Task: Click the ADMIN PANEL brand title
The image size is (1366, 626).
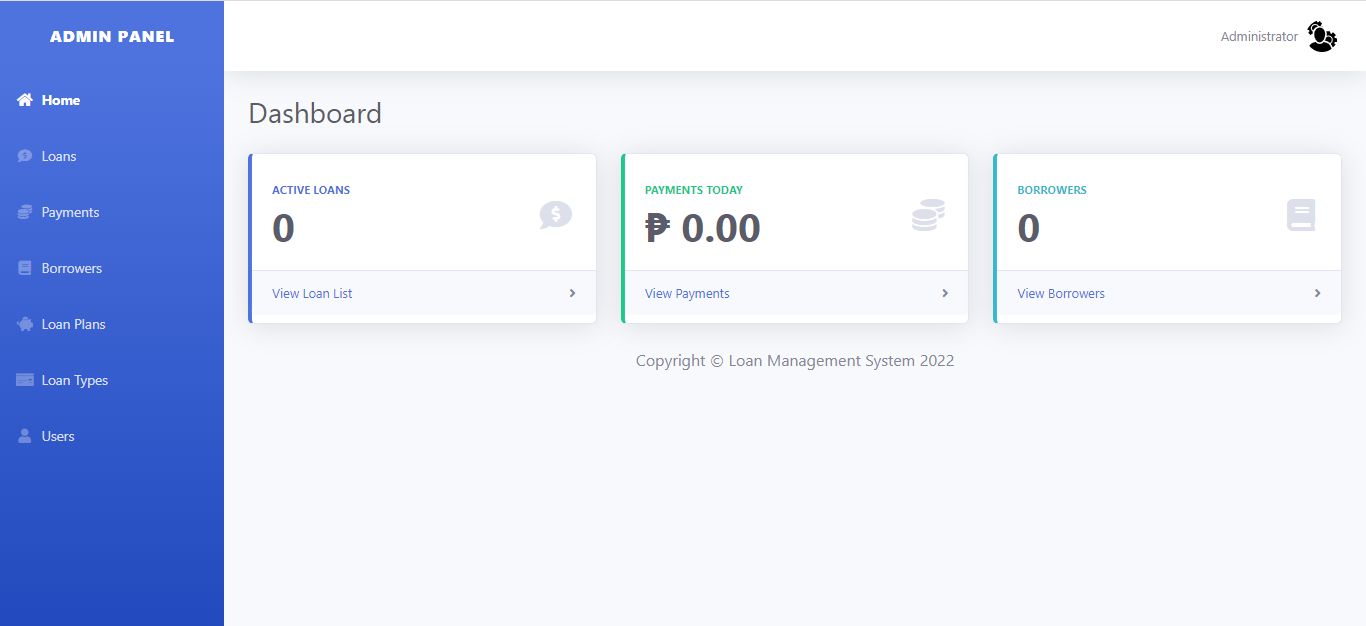Action: [x=112, y=37]
